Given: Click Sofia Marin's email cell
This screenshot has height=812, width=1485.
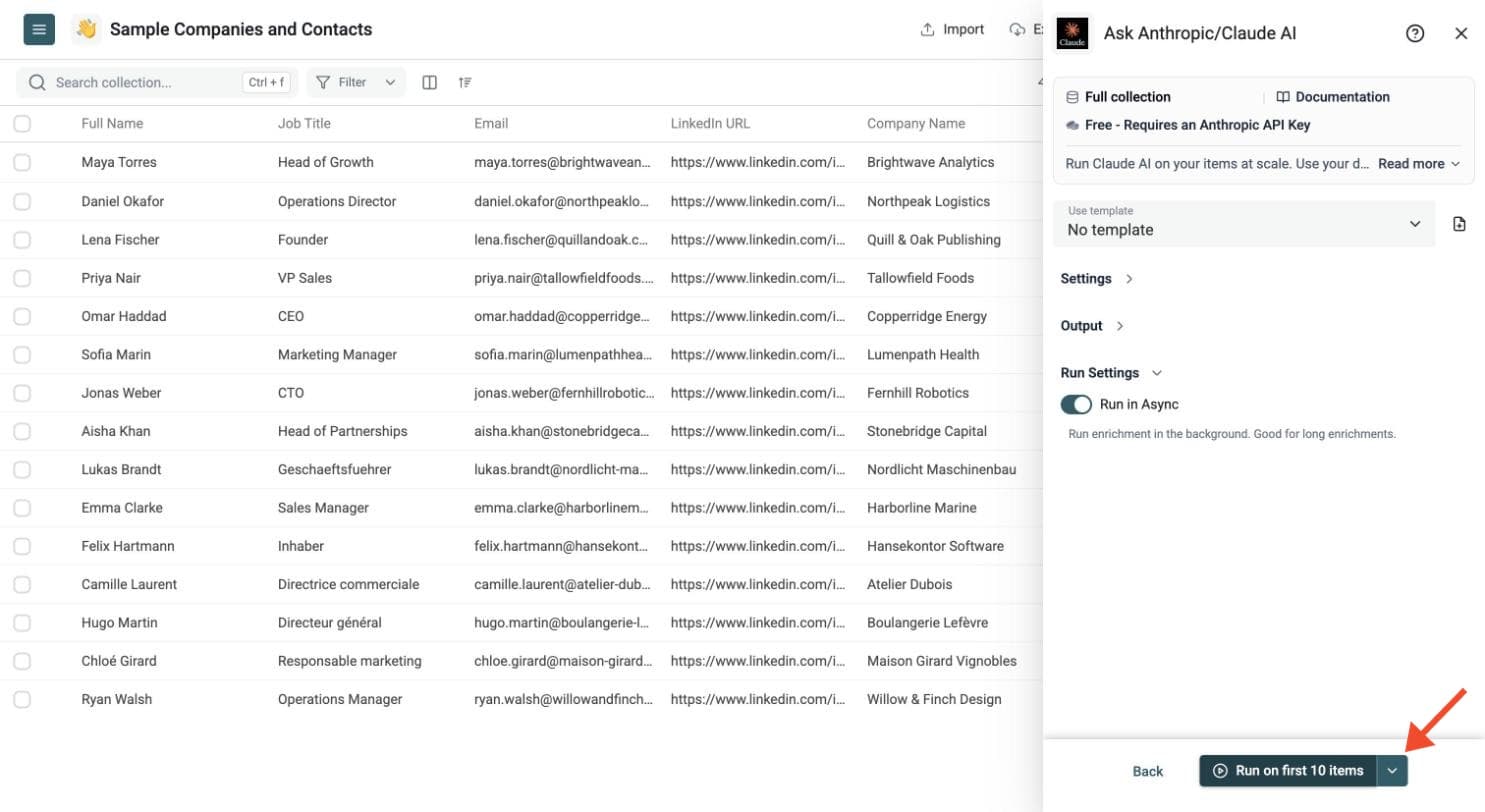Looking at the screenshot, I should click(x=564, y=355).
